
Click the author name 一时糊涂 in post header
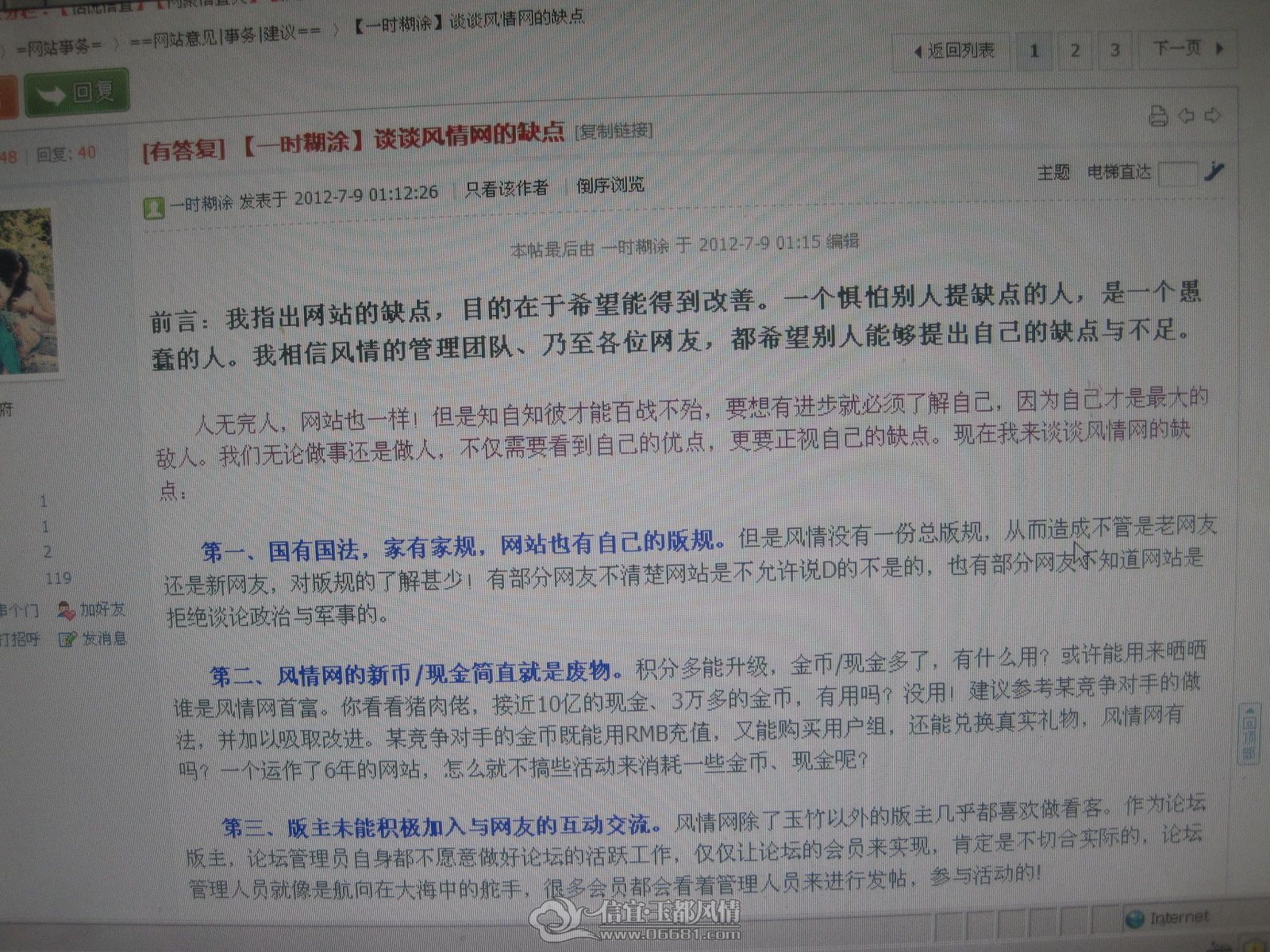pyautogui.click(x=201, y=203)
